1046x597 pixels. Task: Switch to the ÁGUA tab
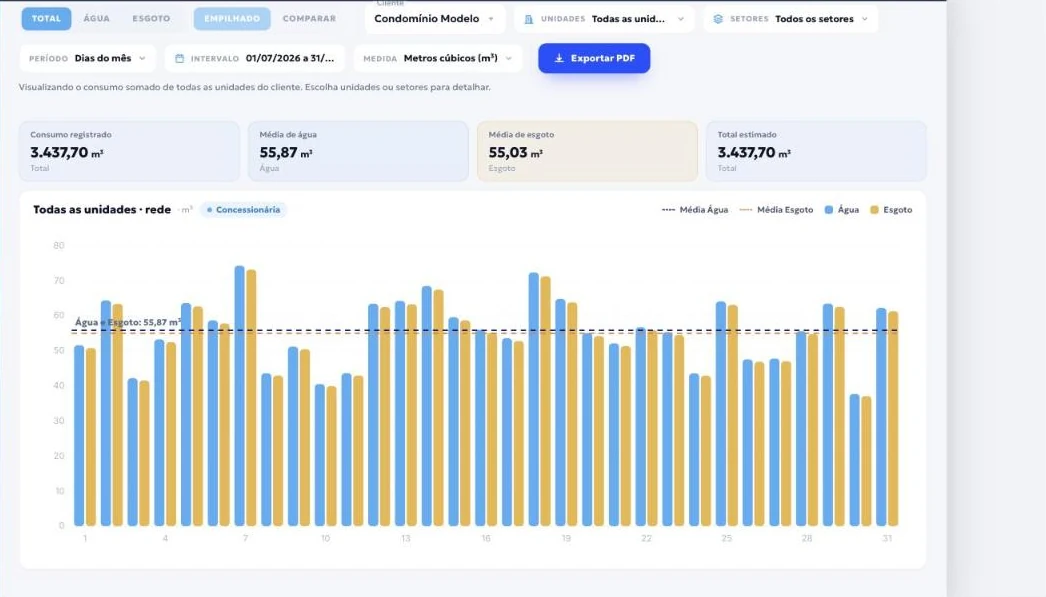click(96, 19)
